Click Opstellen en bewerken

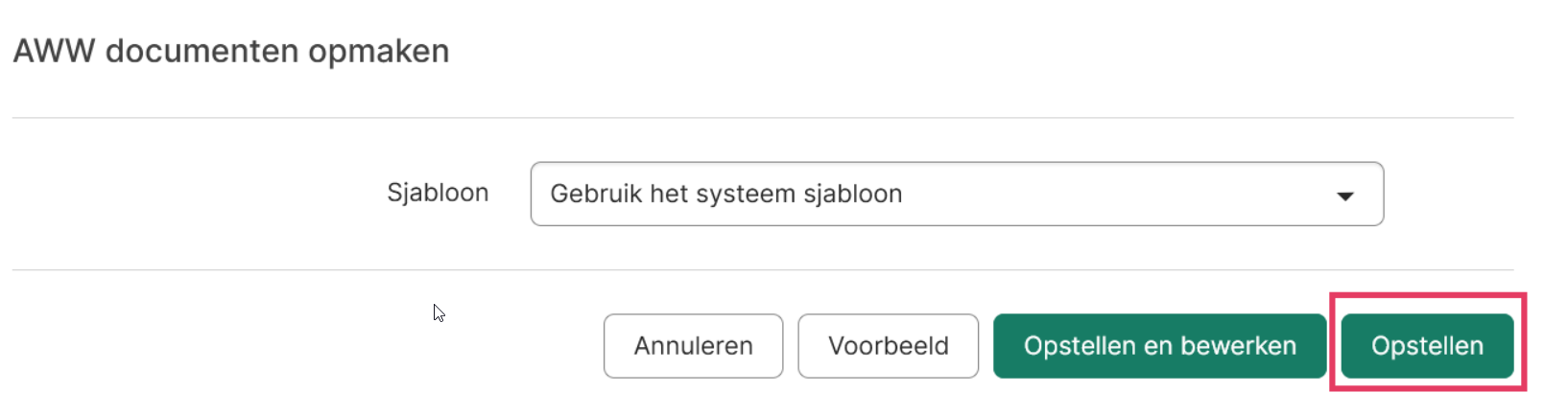(x=1159, y=346)
